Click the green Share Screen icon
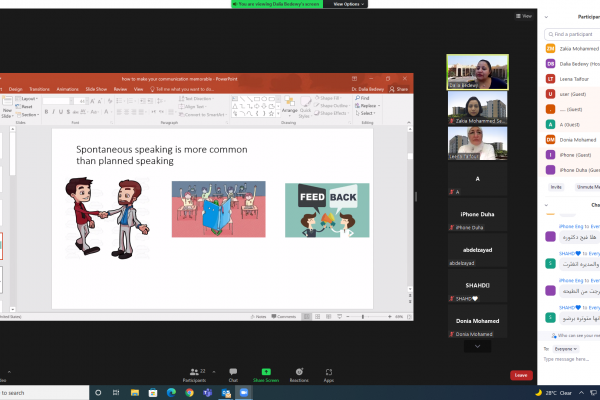Screen dimensions: 600x400 pyautogui.click(x=265, y=373)
